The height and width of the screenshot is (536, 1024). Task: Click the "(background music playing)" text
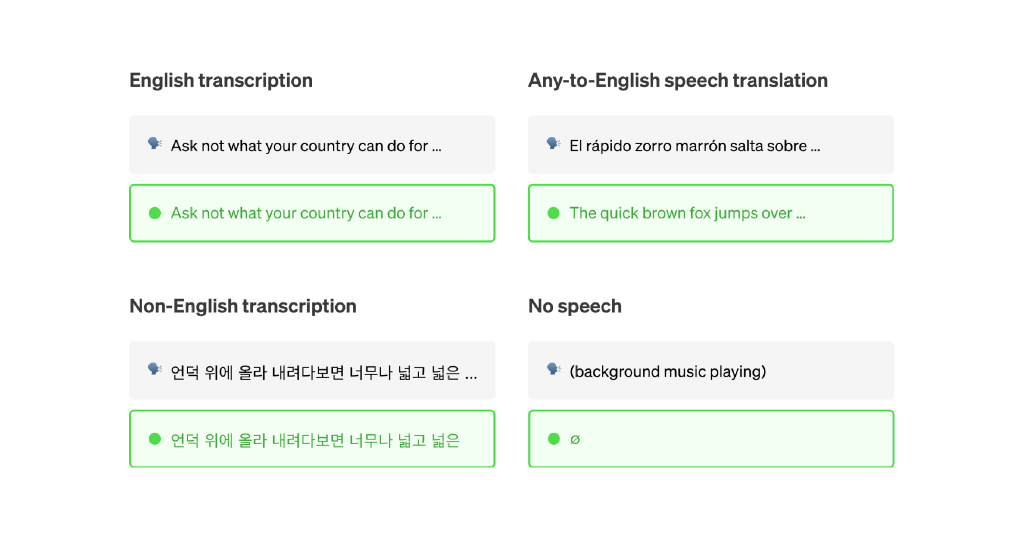pyautogui.click(x=668, y=372)
